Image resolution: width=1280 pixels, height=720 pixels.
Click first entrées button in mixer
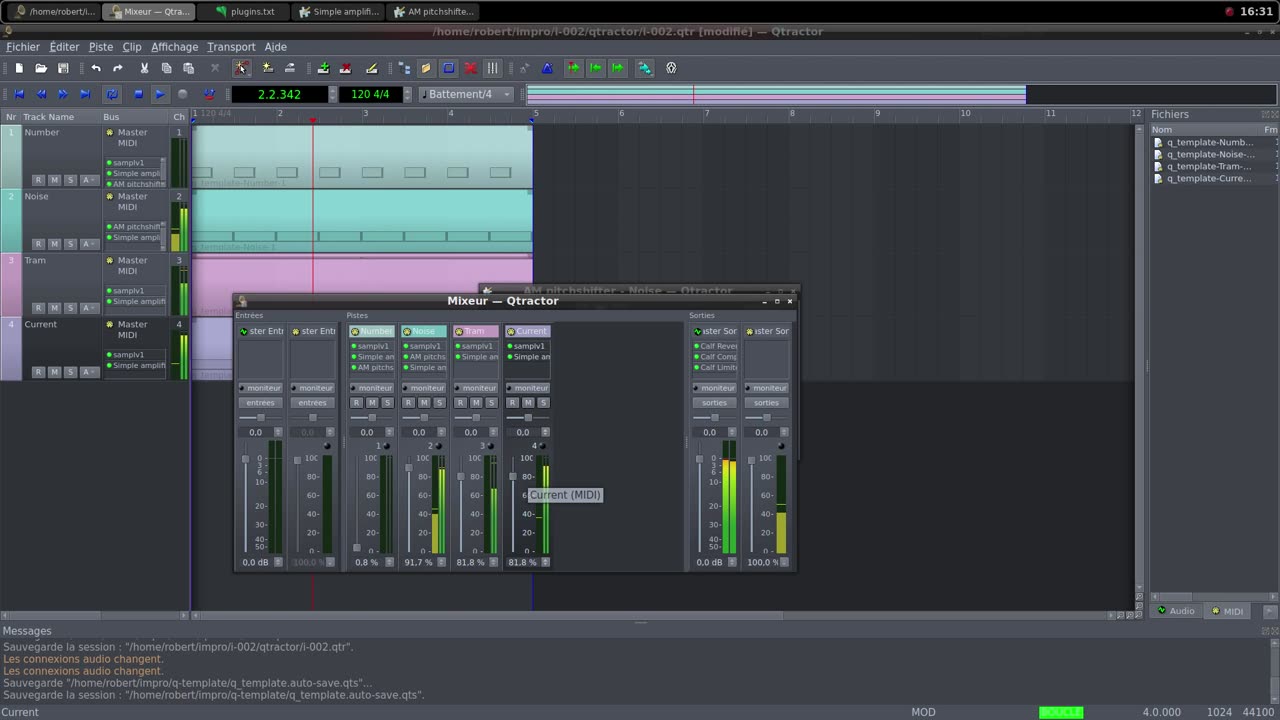pyautogui.click(x=260, y=403)
